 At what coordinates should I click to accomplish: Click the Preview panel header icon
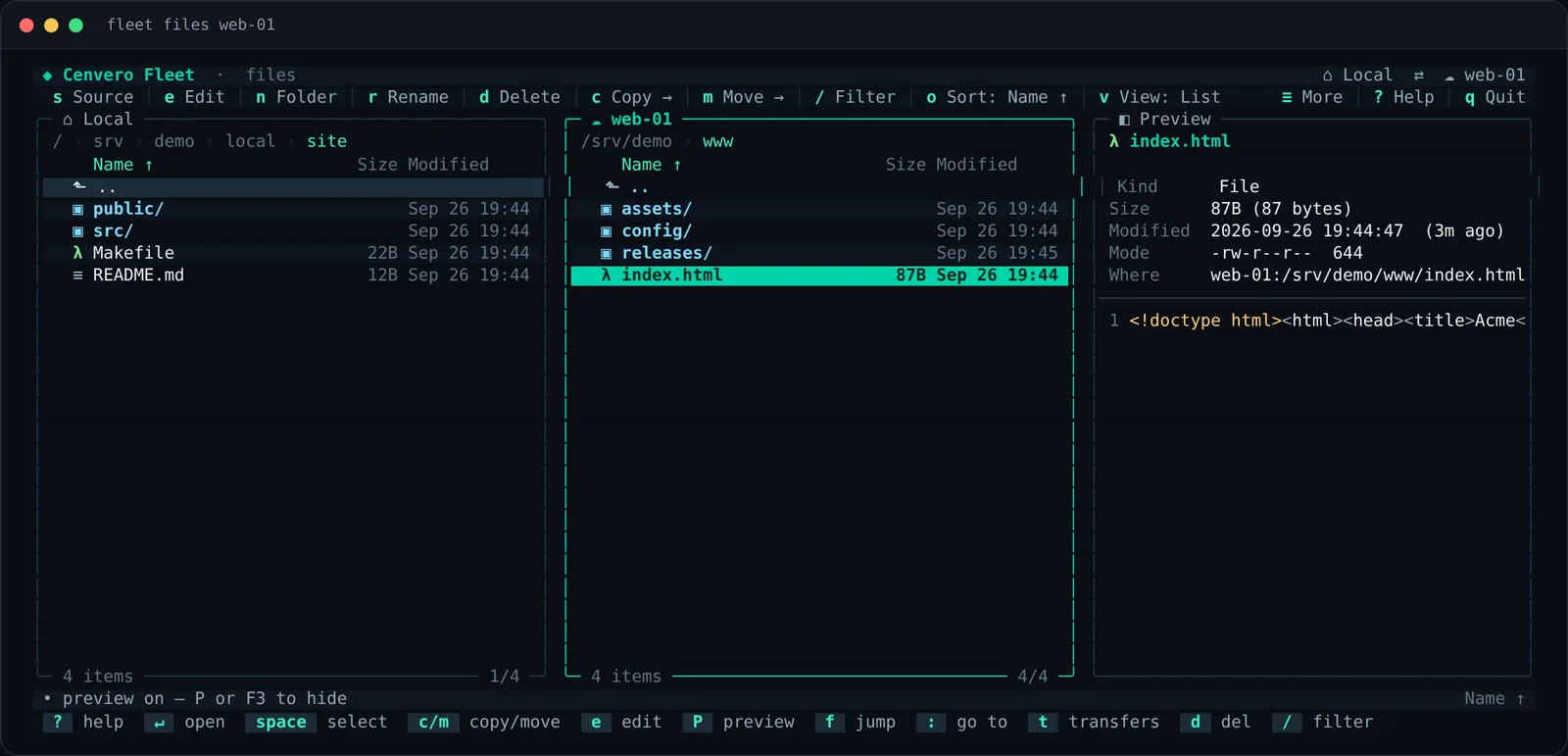coord(1124,120)
